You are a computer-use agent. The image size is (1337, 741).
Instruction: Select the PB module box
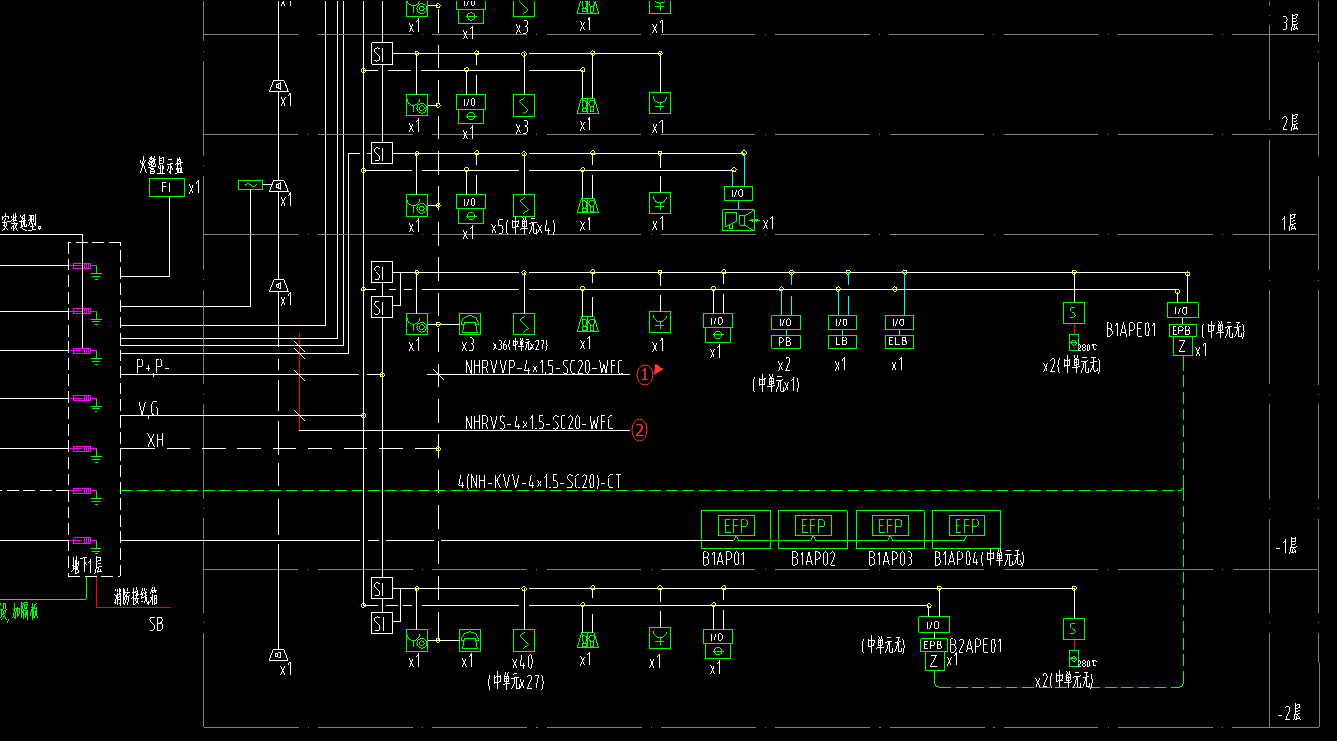pos(784,341)
